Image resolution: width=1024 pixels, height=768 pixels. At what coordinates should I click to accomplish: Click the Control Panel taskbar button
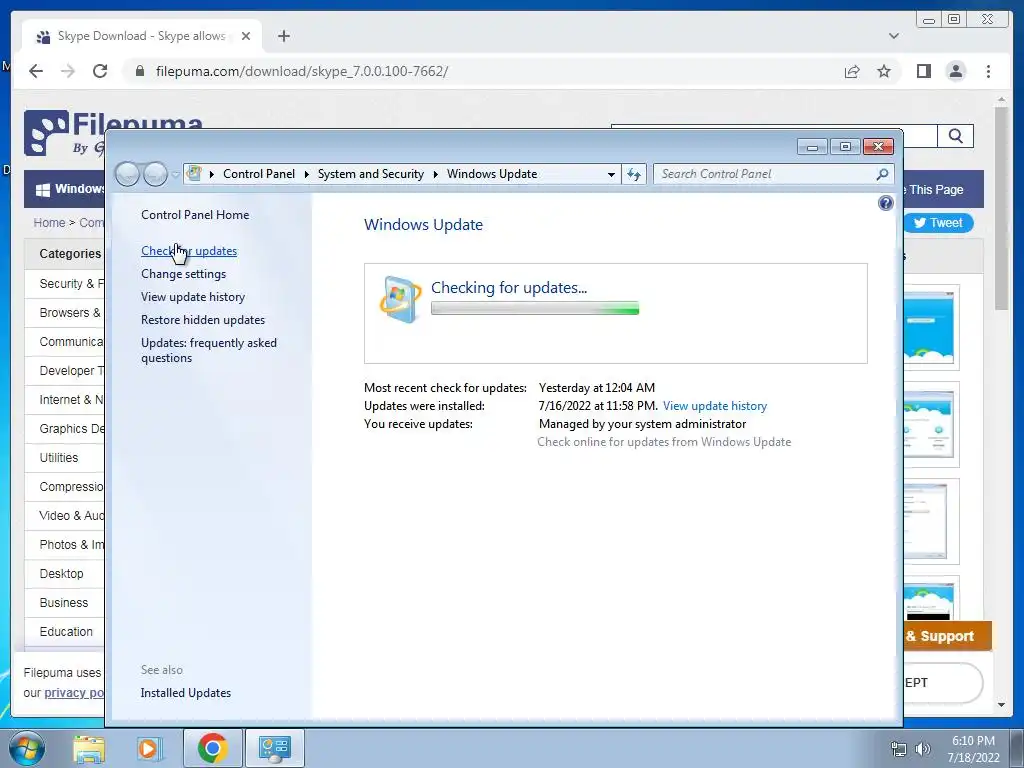click(x=274, y=748)
